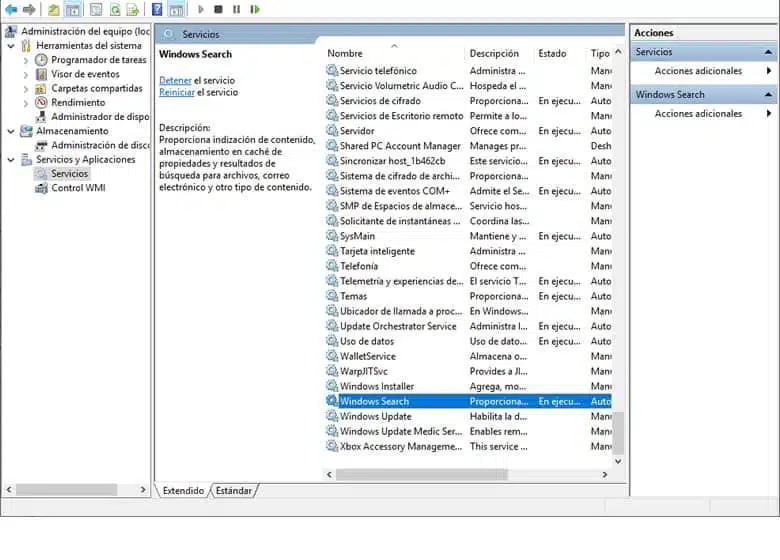
Task: Click services list horizontal scroll left arrow
Action: (329, 474)
